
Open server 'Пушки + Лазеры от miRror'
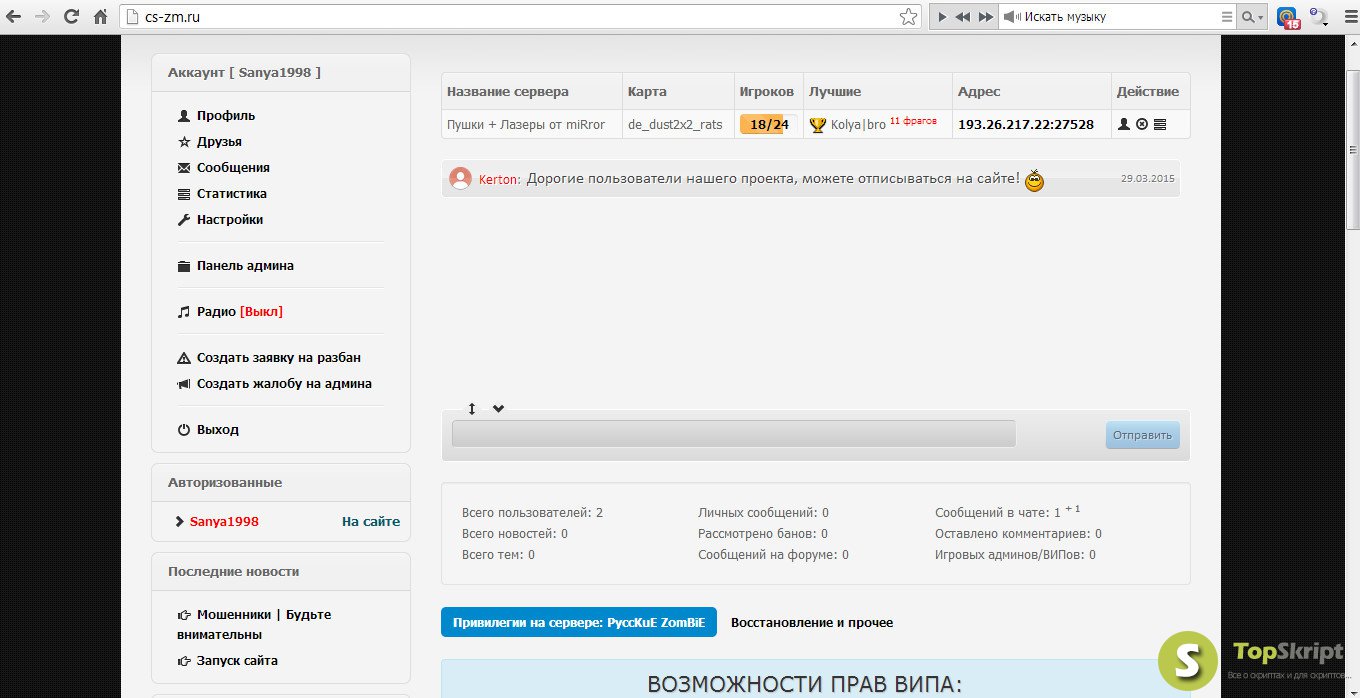click(x=526, y=125)
